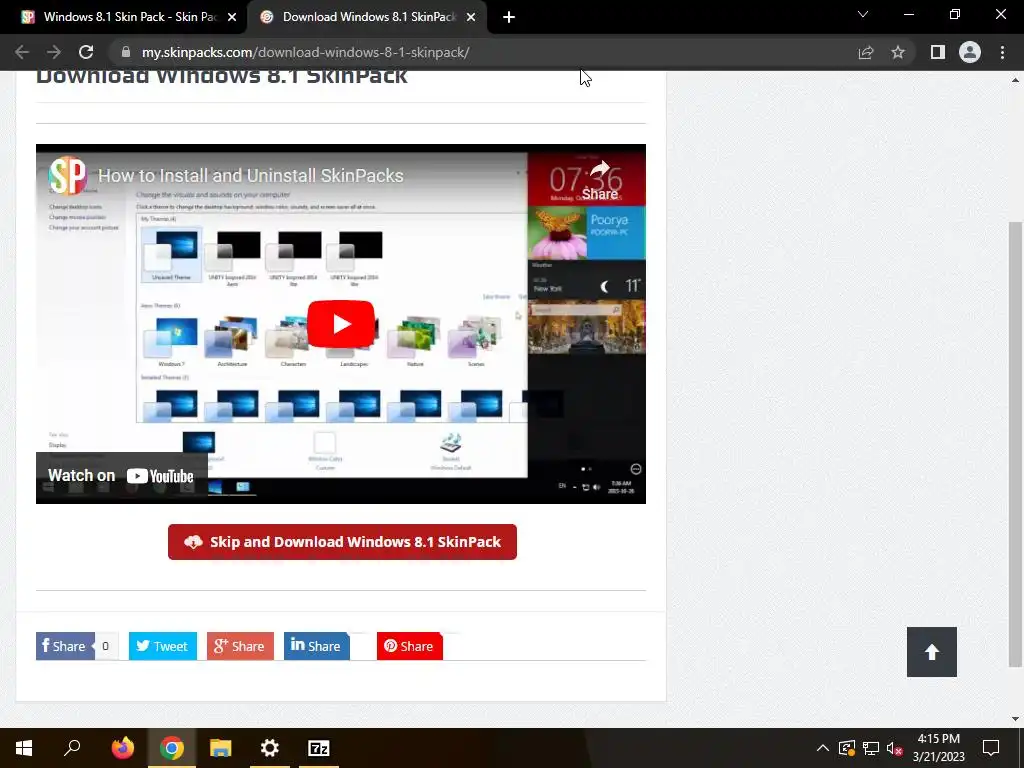Toggle the Chrome side panel
The image size is (1024, 768).
tap(938, 52)
